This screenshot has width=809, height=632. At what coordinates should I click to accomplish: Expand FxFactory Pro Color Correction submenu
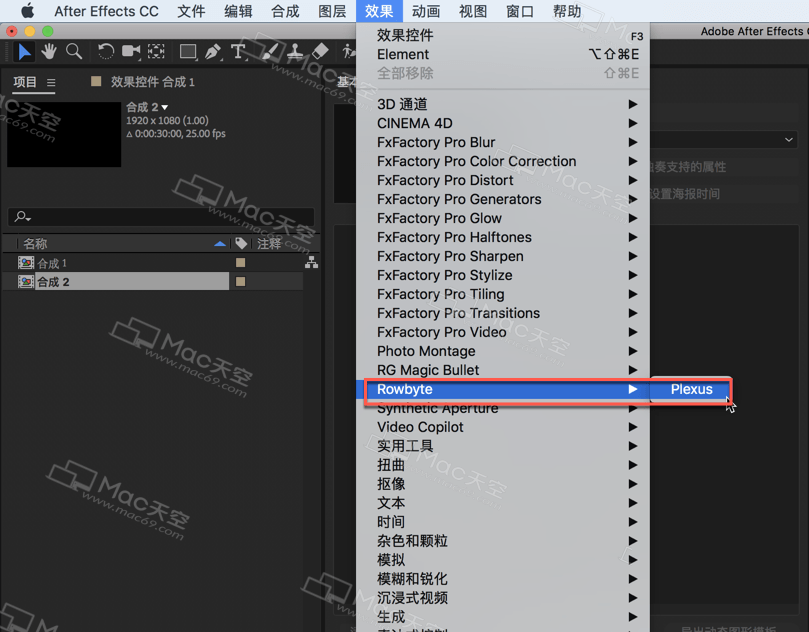tap(503, 161)
